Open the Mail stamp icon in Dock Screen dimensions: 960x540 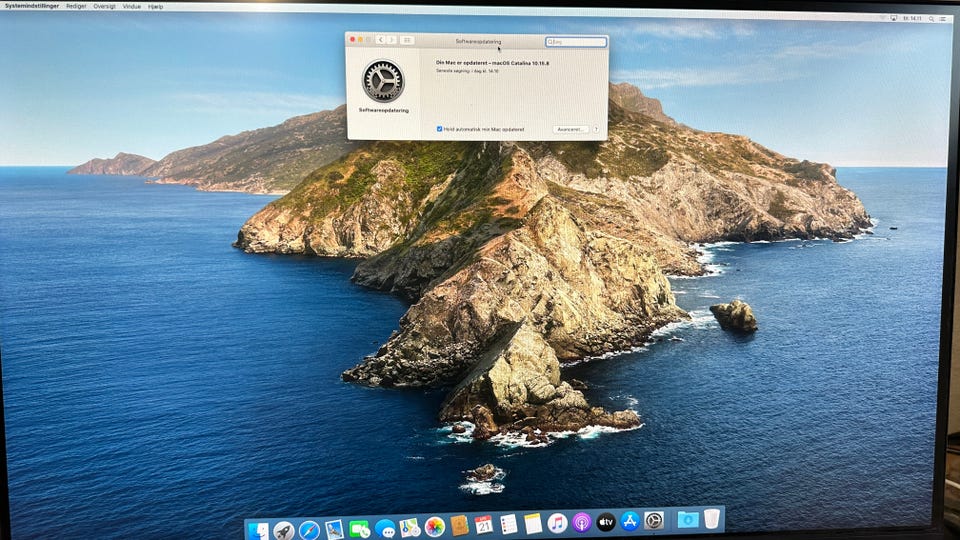[x=334, y=528]
